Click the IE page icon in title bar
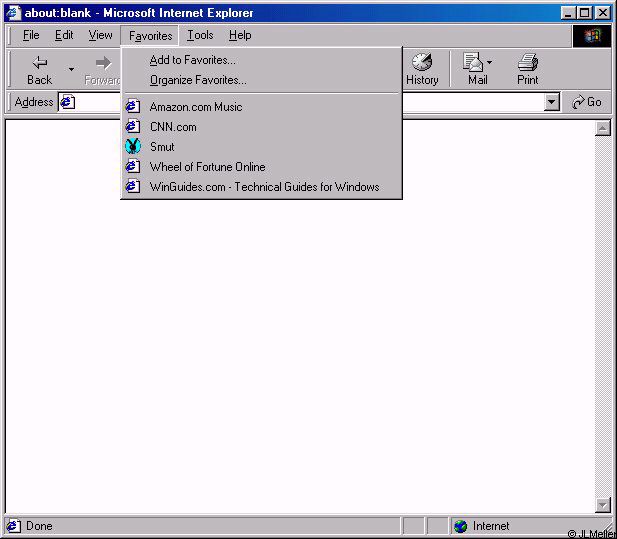This screenshot has height=539, width=617. [x=13, y=13]
